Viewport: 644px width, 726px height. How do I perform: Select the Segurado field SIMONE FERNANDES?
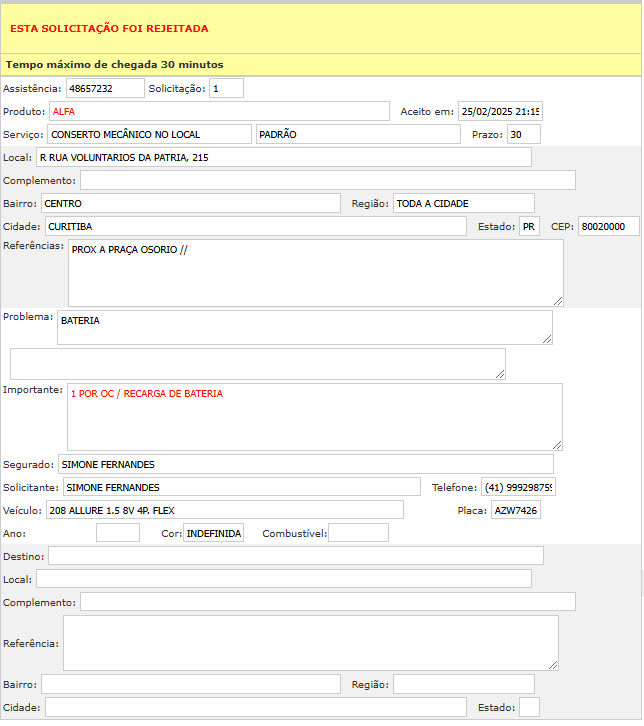click(x=305, y=464)
